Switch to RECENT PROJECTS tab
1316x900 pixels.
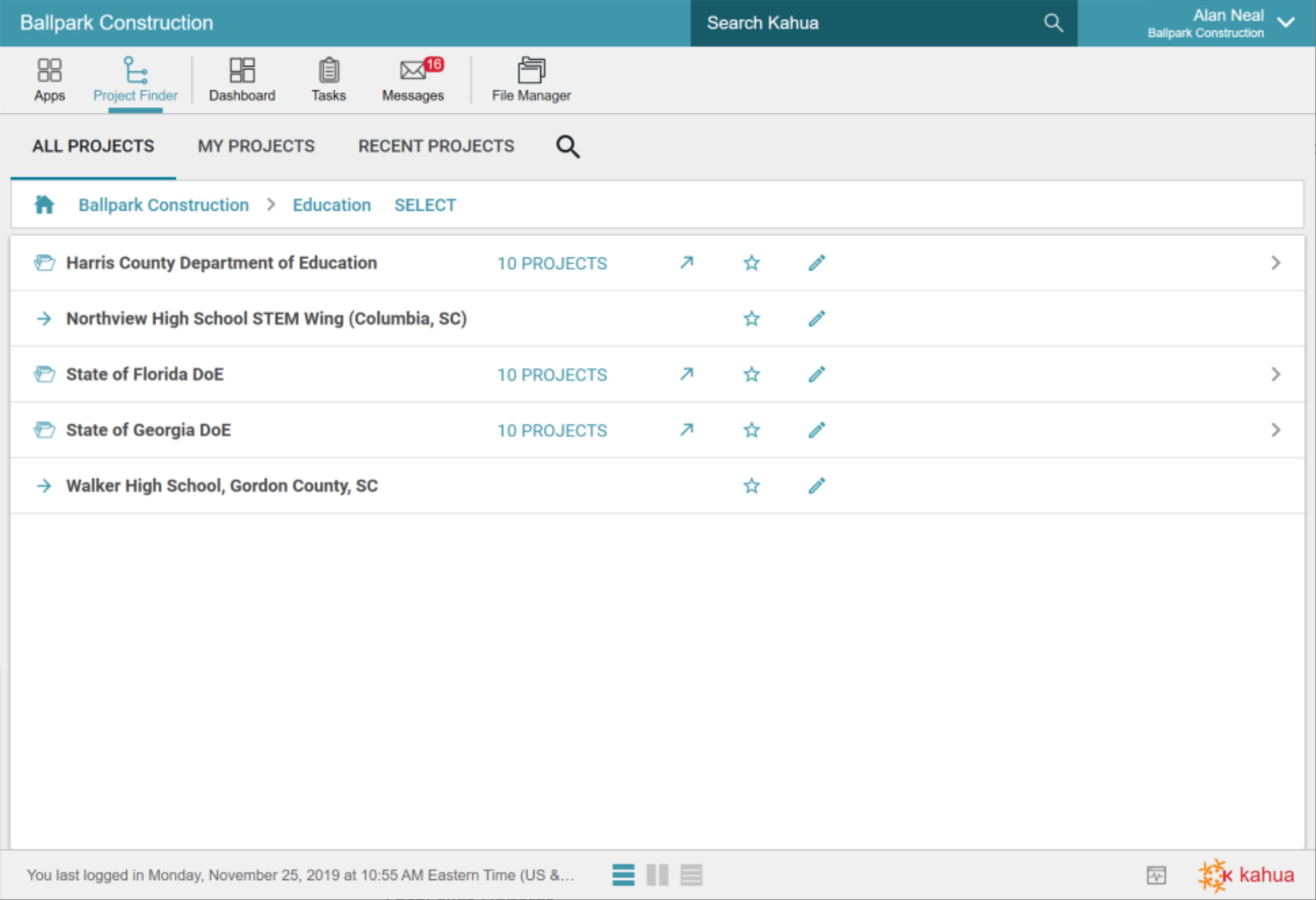(x=436, y=146)
